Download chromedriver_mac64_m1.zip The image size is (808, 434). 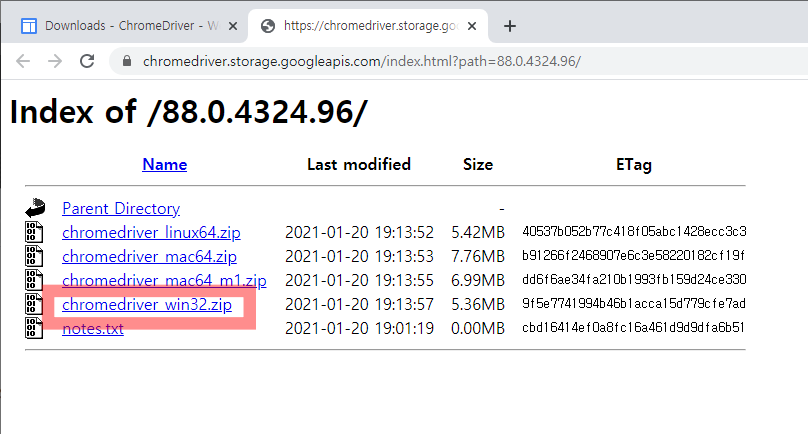pos(164,280)
